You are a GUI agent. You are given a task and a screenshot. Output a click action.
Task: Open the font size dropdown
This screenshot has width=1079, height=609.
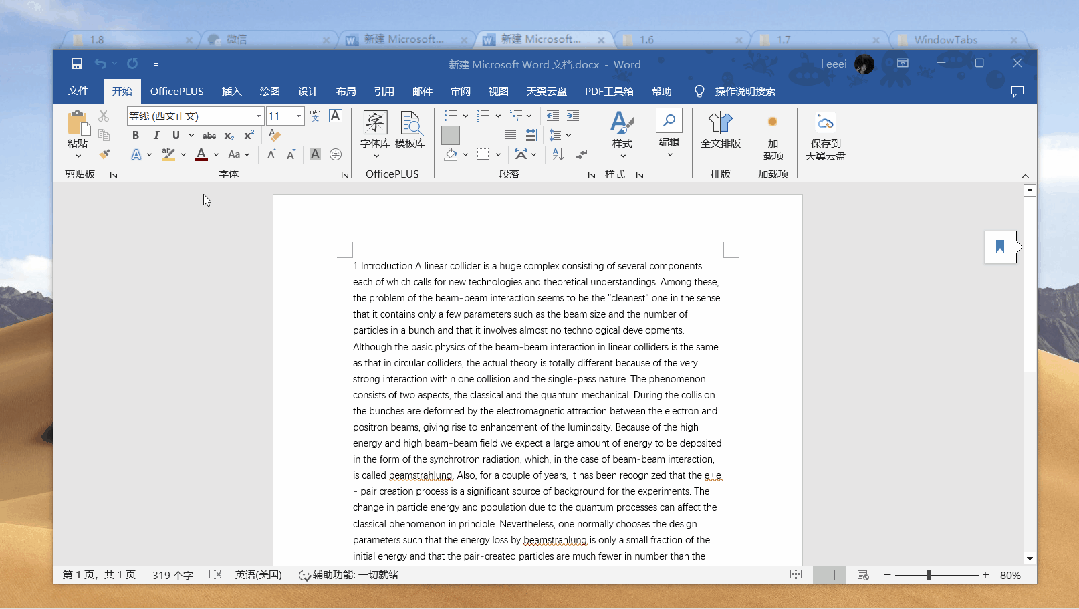tap(299, 116)
